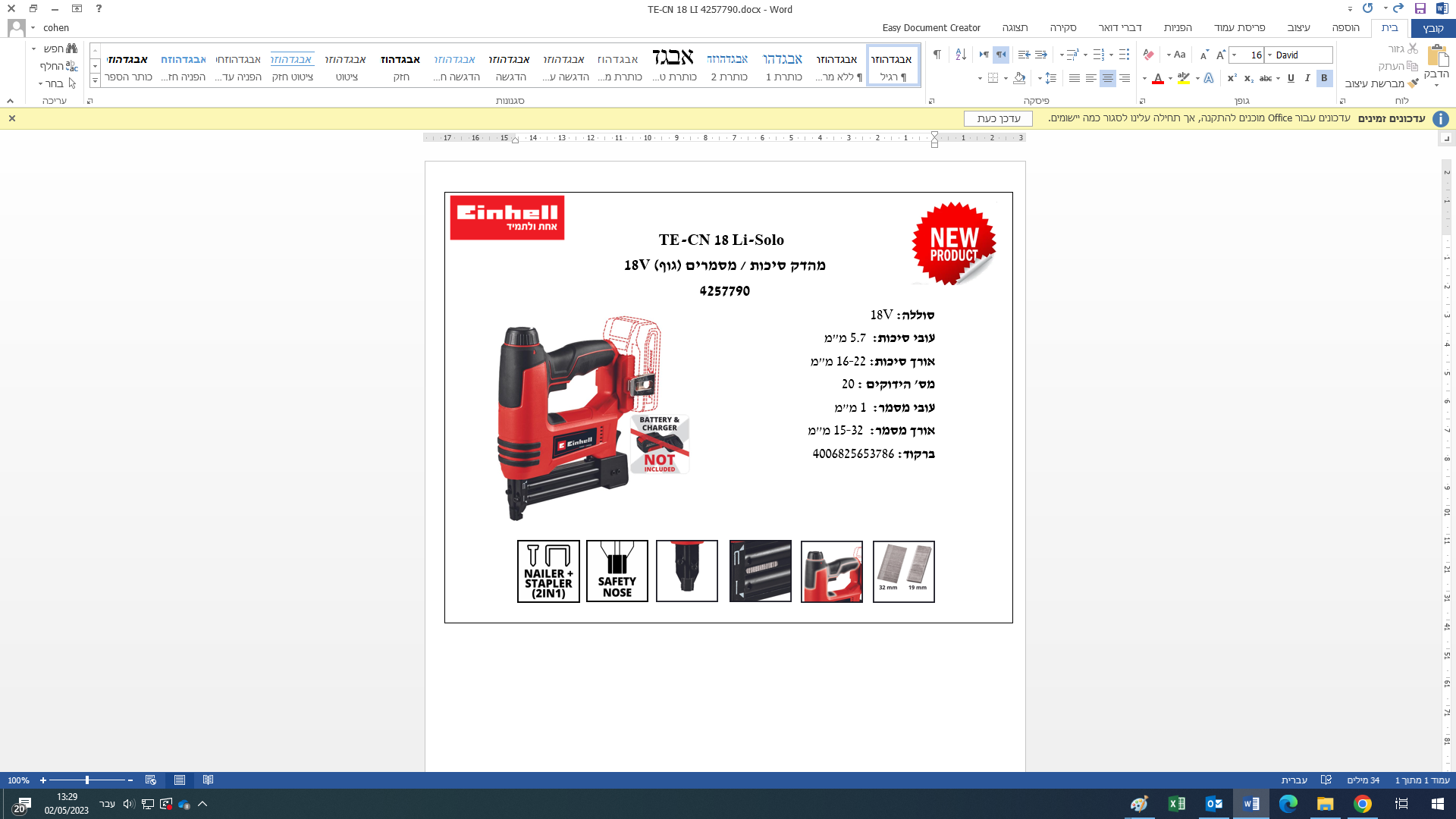The image size is (1456, 819).
Task: Apply superscript with the x² icon
Action: point(1232,78)
